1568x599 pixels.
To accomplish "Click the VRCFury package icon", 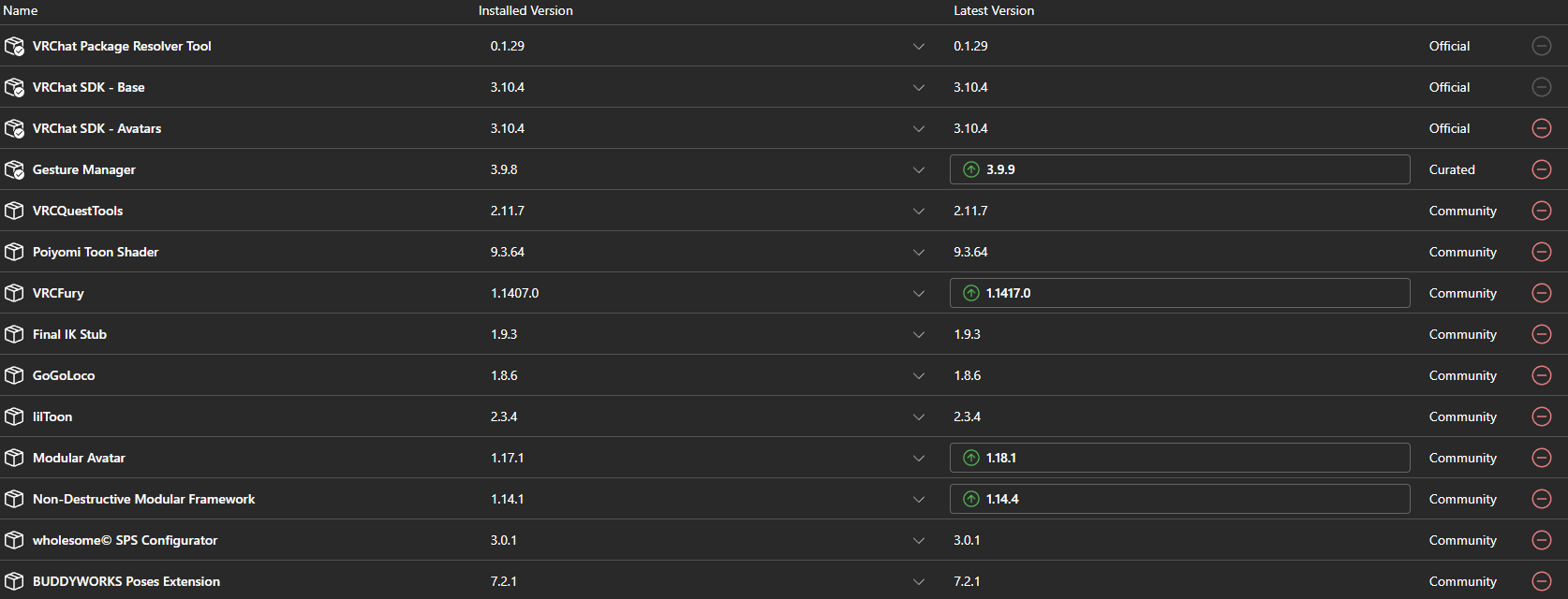I will click(14, 293).
